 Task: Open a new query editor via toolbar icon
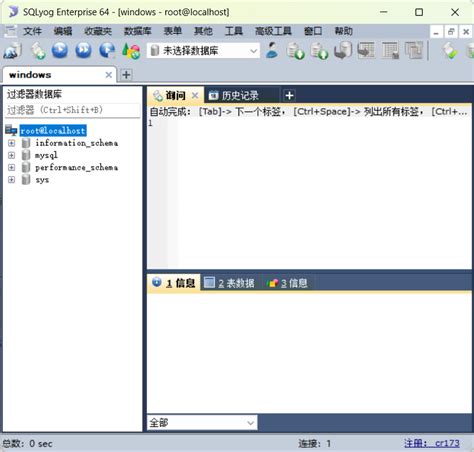(x=38, y=51)
